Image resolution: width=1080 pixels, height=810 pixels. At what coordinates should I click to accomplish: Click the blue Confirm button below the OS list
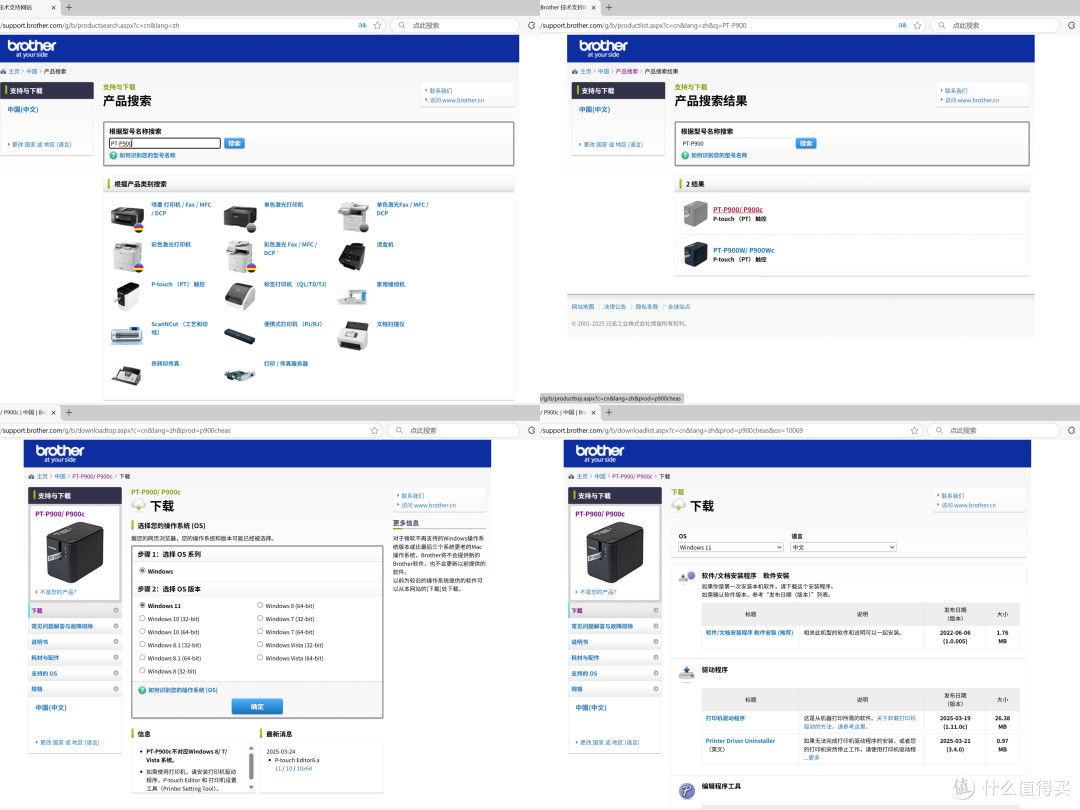[257, 707]
